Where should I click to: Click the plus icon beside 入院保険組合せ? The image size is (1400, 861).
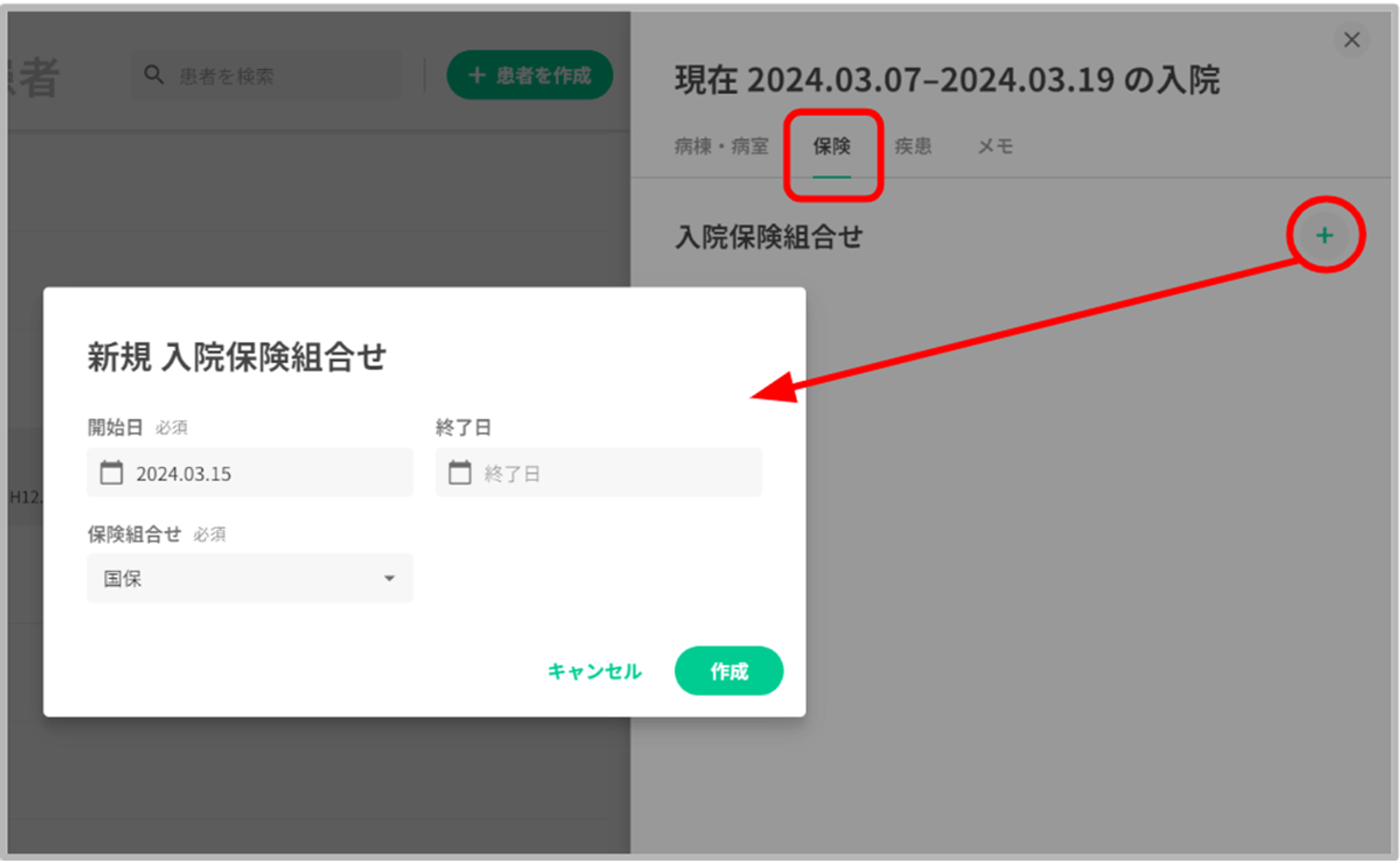(1324, 235)
